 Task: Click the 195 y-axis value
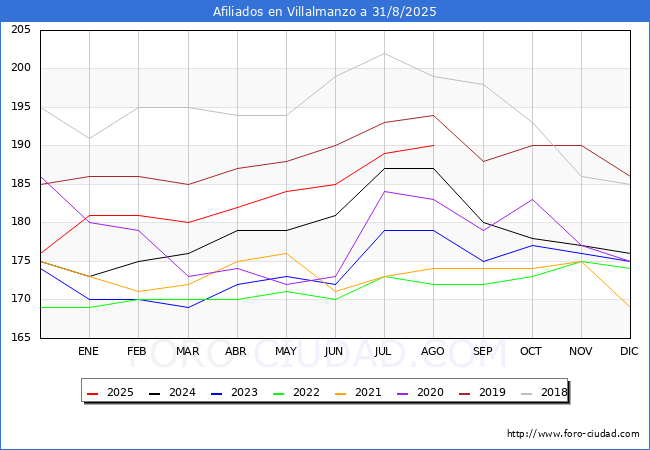pos(21,106)
